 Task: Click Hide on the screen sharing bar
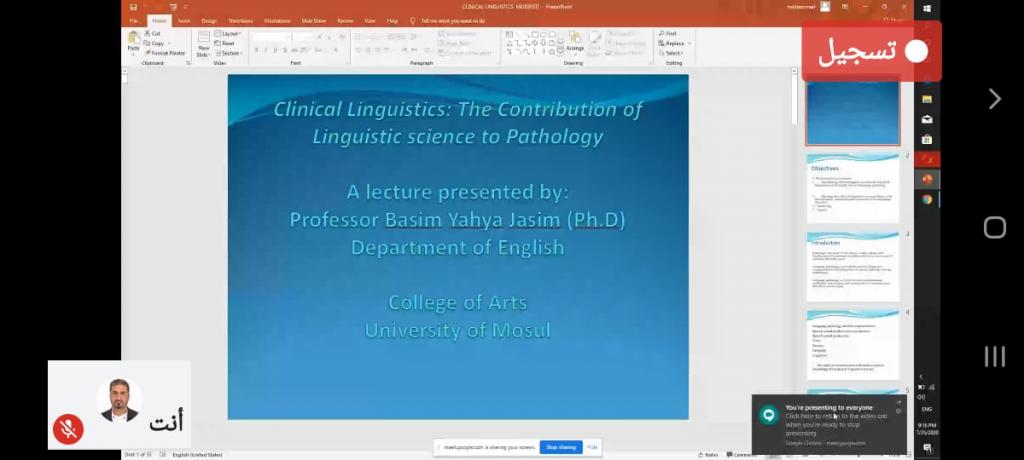[x=592, y=447]
